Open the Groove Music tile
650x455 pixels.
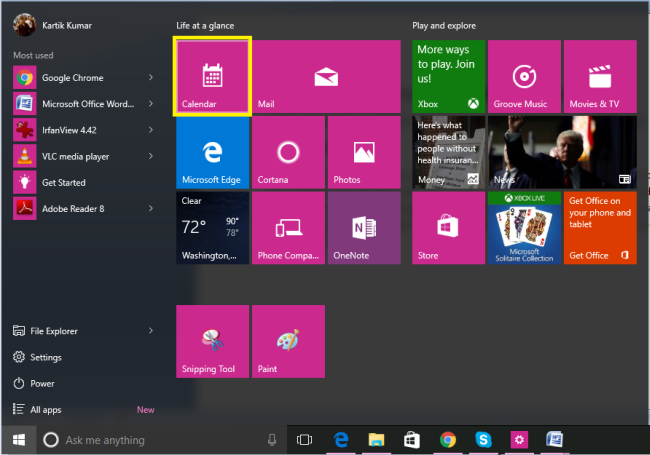point(524,76)
